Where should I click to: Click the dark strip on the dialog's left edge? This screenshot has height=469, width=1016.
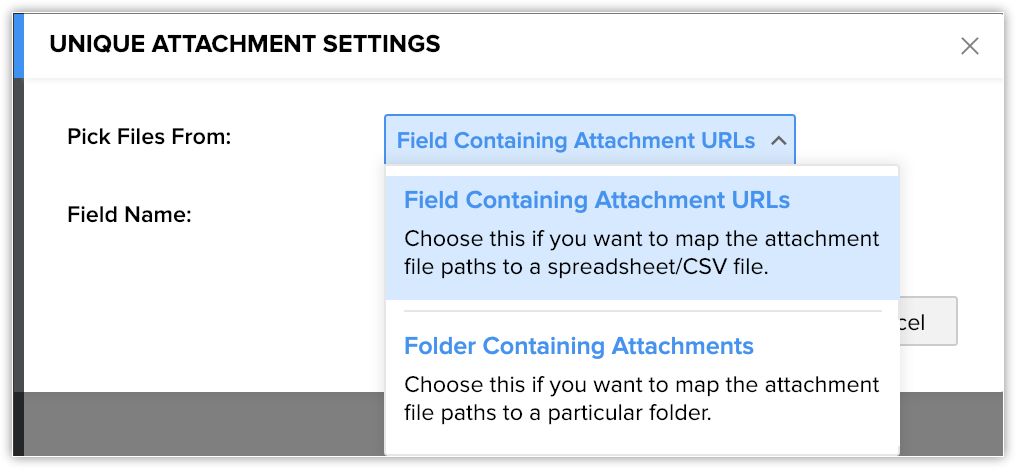click(x=18, y=250)
